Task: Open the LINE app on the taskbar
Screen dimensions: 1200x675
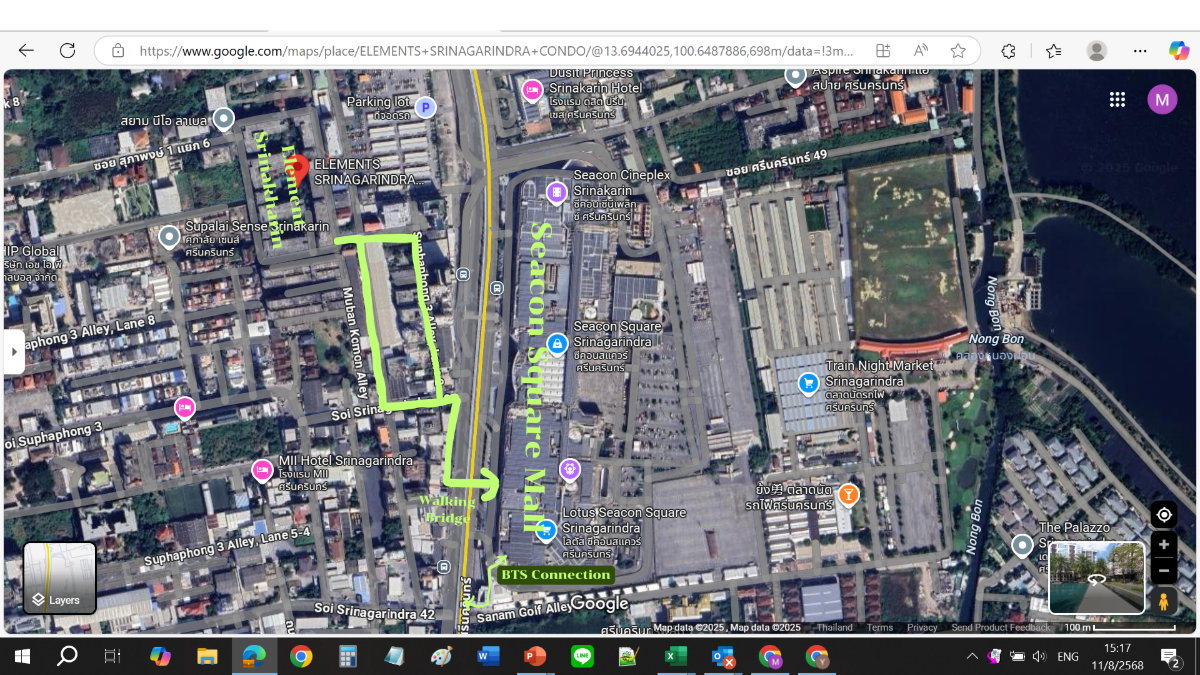Action: pos(582,656)
